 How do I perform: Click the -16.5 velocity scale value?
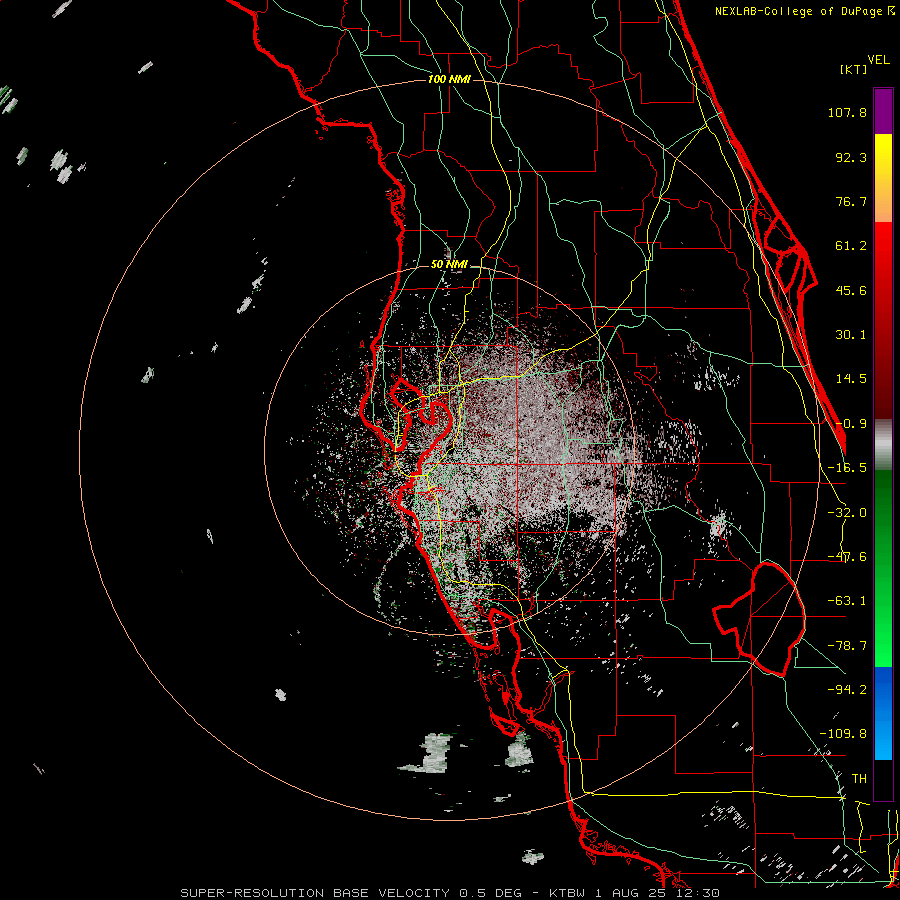tap(847, 468)
